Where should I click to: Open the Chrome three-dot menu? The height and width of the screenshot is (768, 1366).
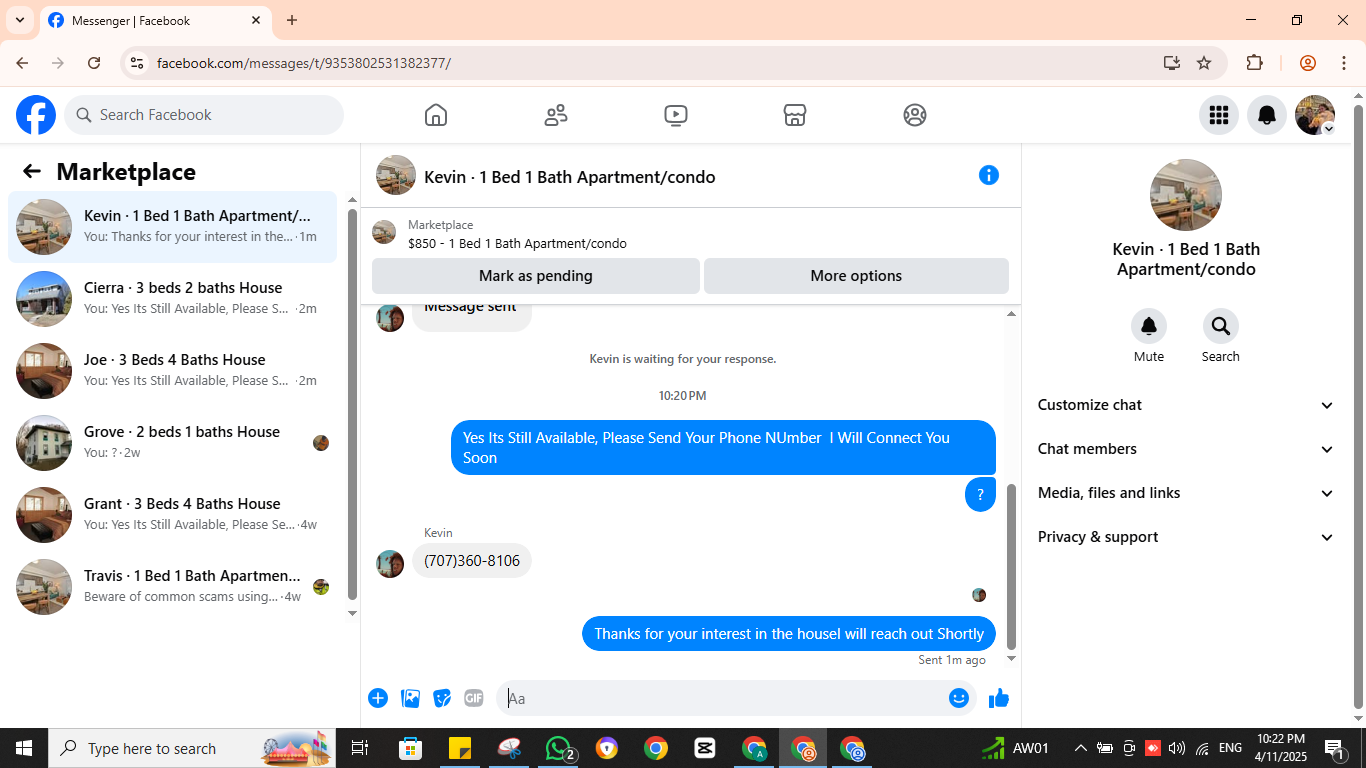[1344, 63]
